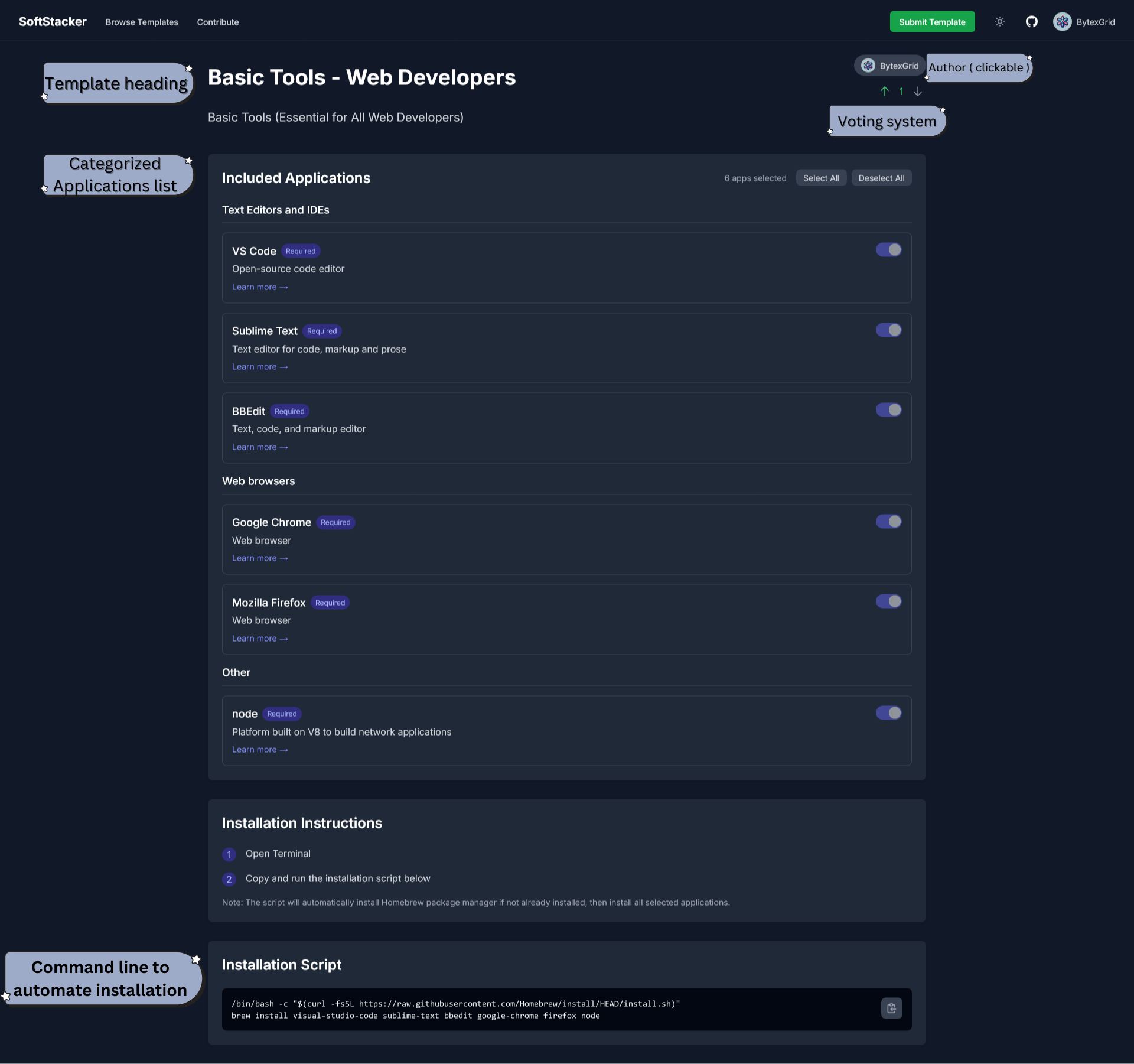
Task: Click the '6 apps selected' counter text
Action: [755, 178]
